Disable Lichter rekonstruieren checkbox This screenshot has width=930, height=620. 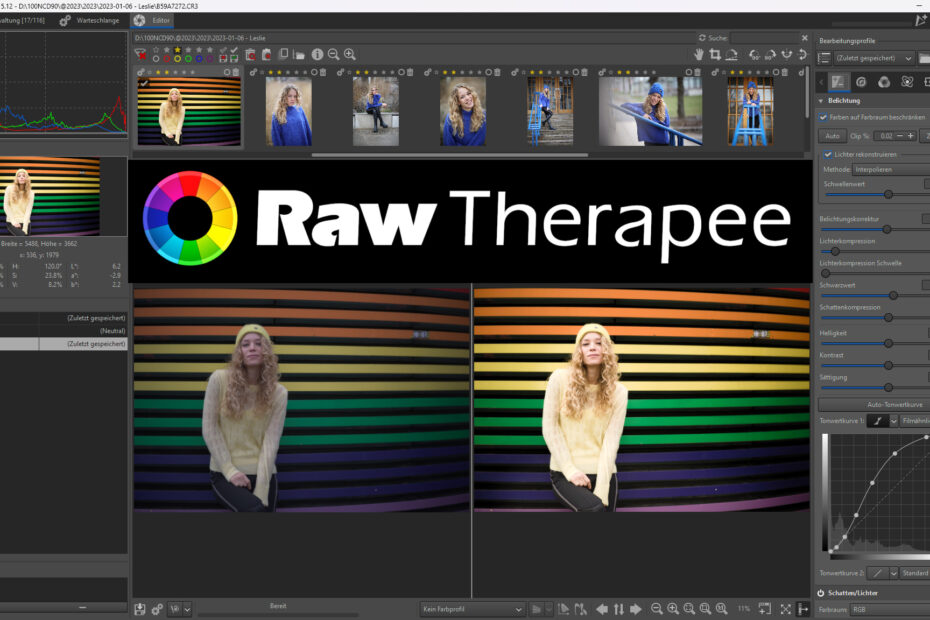pyautogui.click(x=828, y=155)
